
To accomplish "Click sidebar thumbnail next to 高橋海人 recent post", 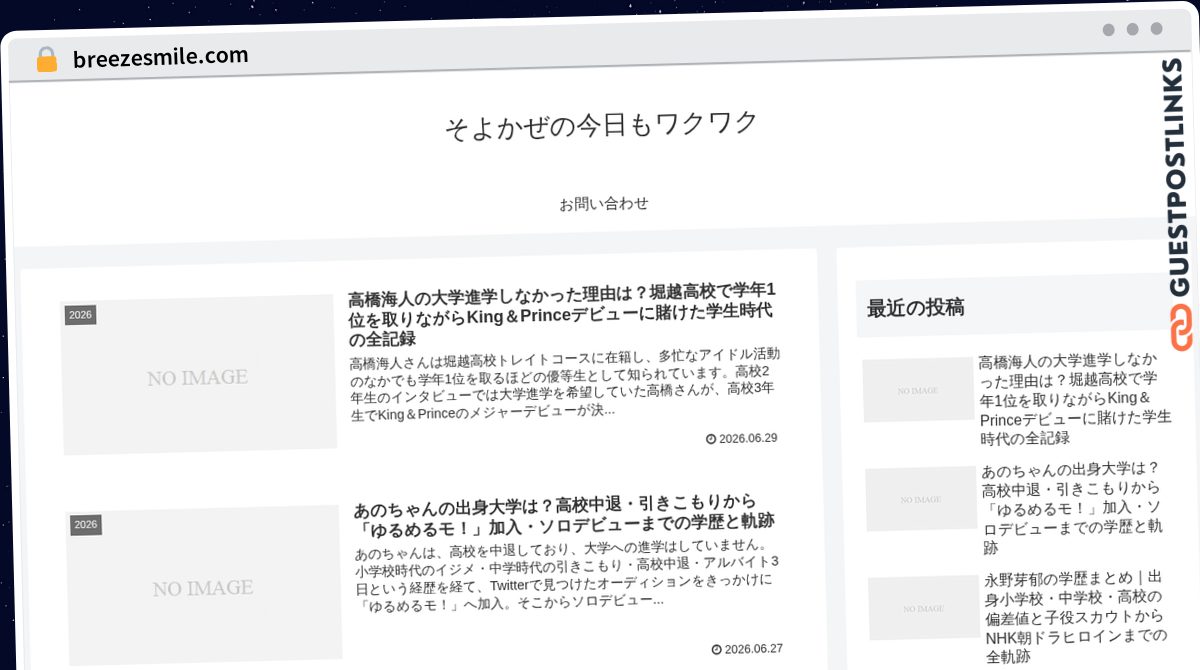I will tap(918, 390).
